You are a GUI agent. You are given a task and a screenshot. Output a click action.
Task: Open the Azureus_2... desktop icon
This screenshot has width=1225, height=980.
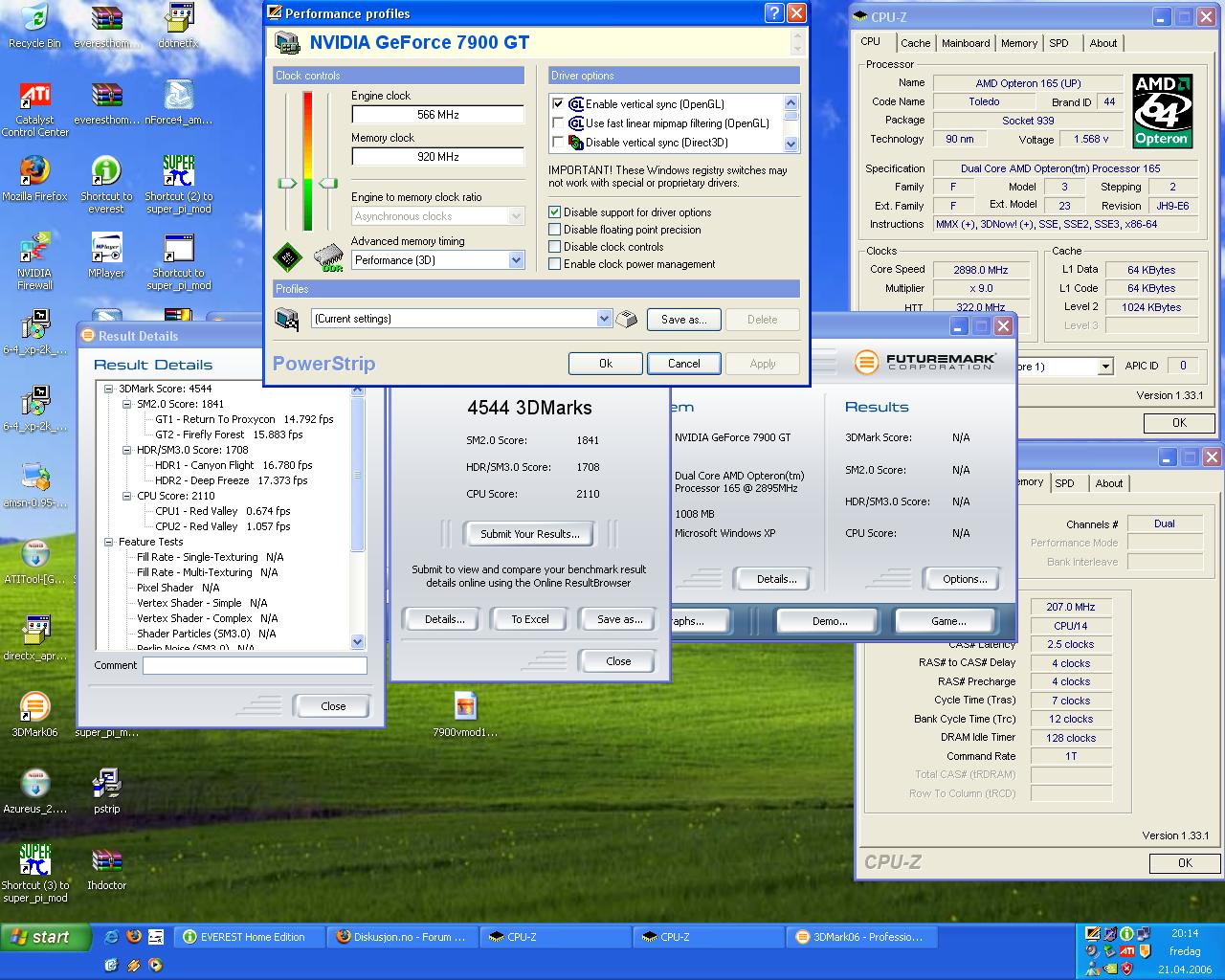35,791
